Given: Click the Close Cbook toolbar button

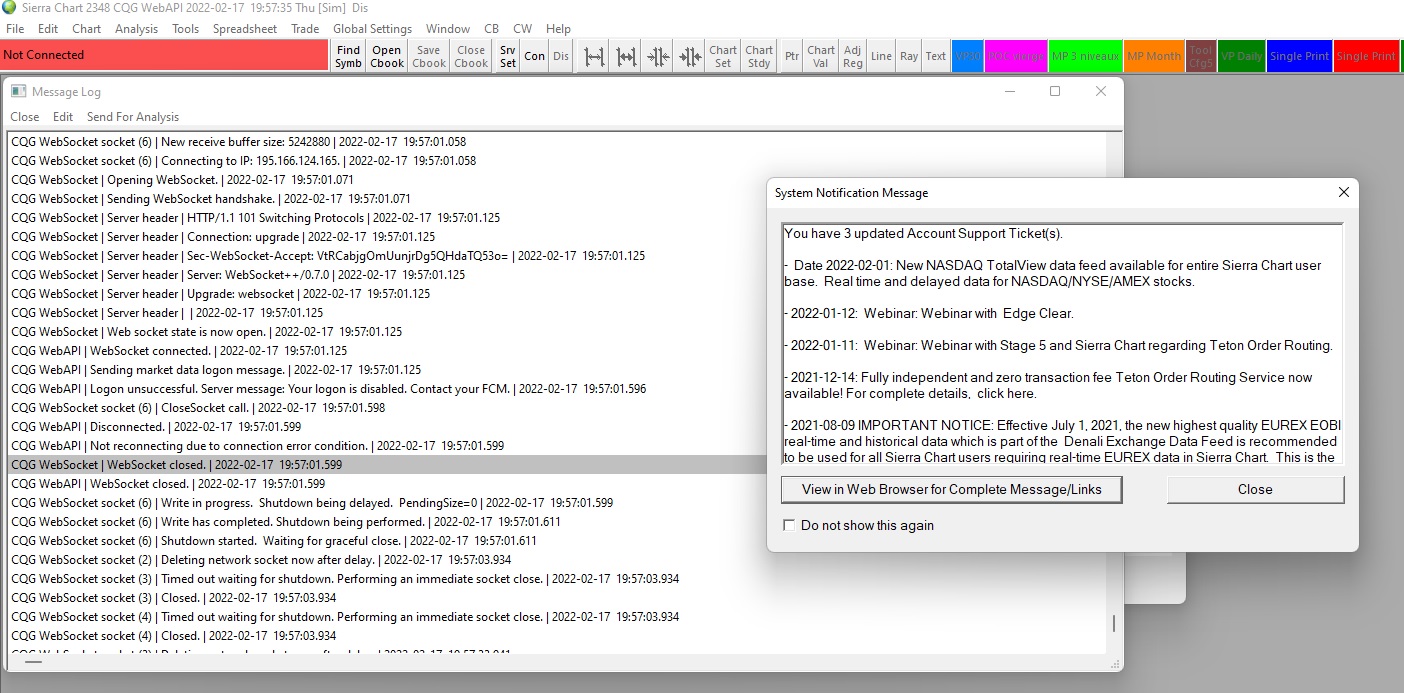Looking at the screenshot, I should 471,56.
